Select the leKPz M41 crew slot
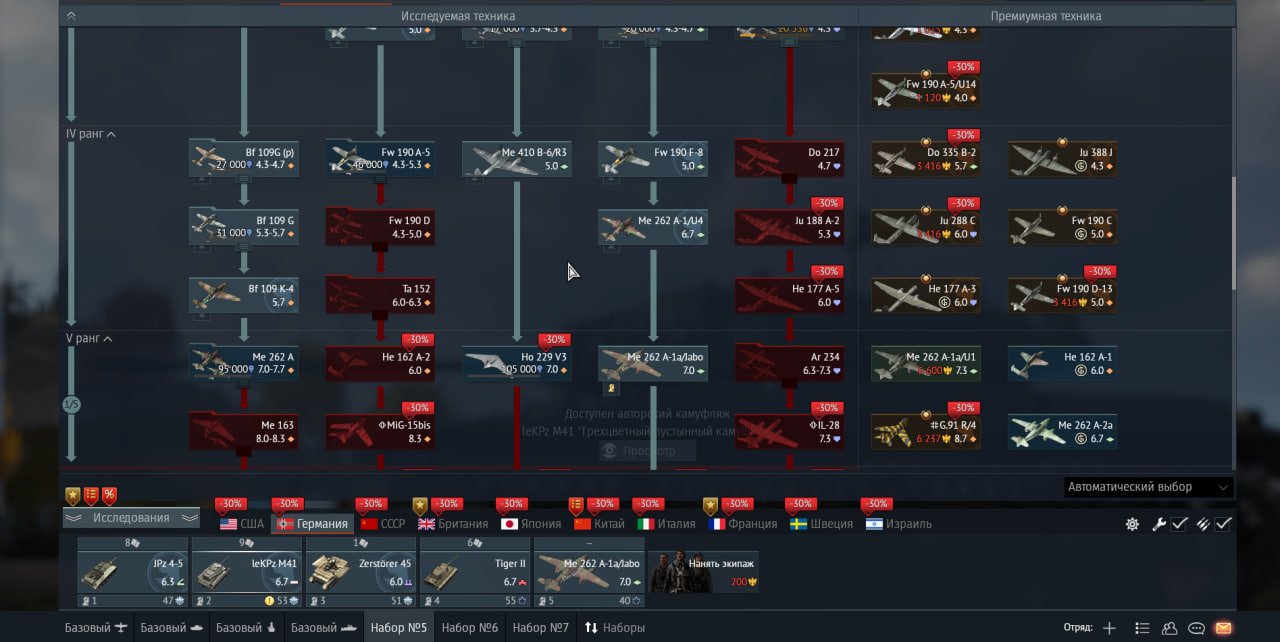The width and height of the screenshot is (1280, 642). pyautogui.click(x=247, y=572)
